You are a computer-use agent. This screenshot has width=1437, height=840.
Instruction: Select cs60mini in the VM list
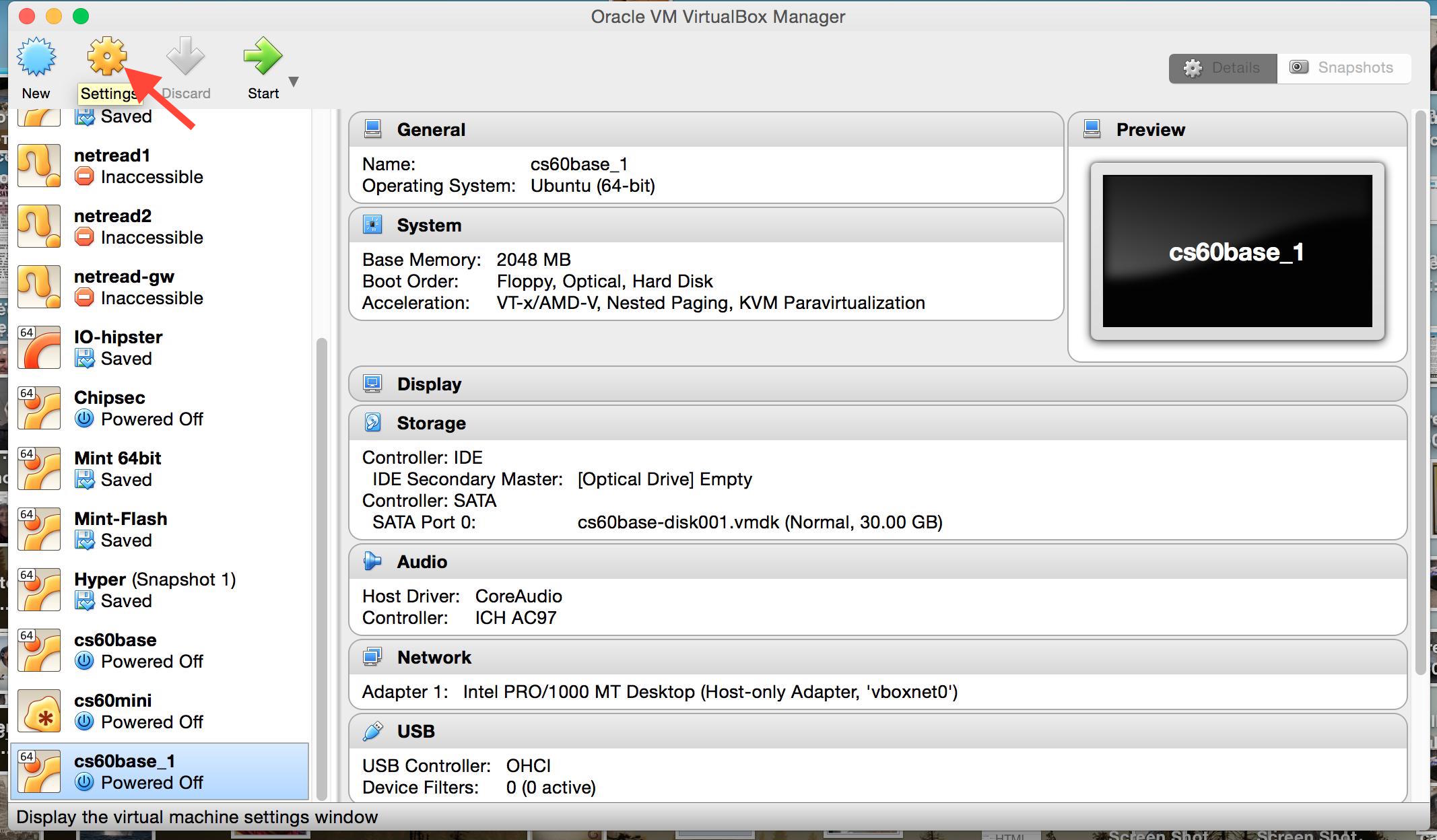coord(160,711)
